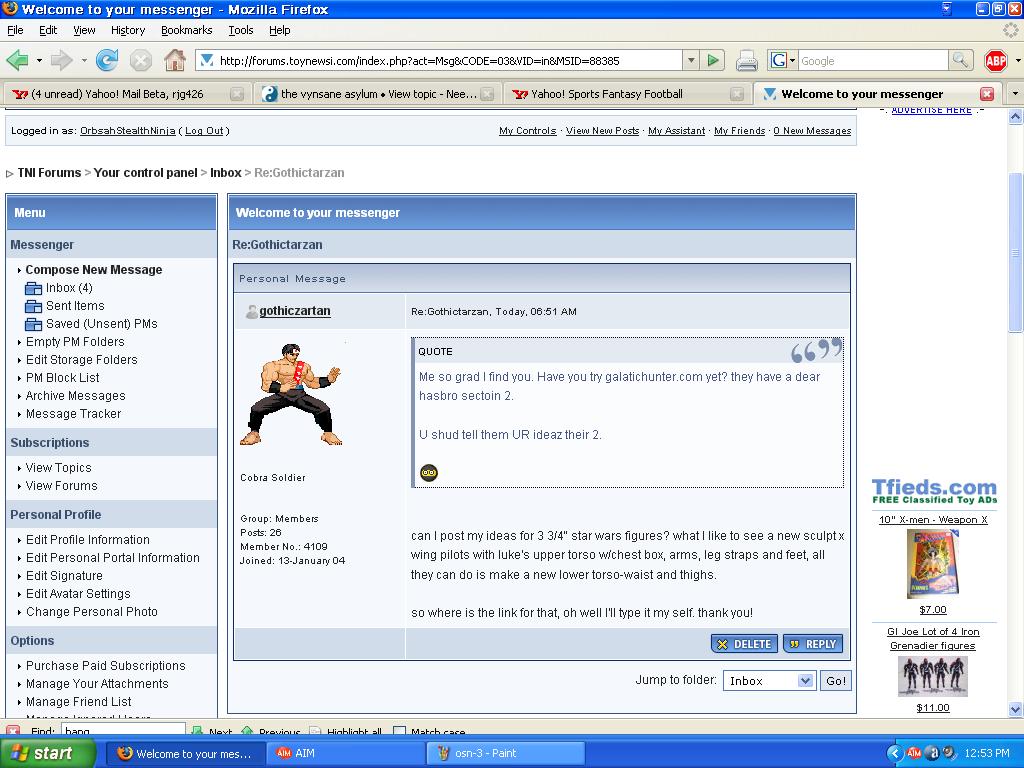Close the find bar with the red X
This screenshot has width=1024, height=768.
tap(13, 731)
